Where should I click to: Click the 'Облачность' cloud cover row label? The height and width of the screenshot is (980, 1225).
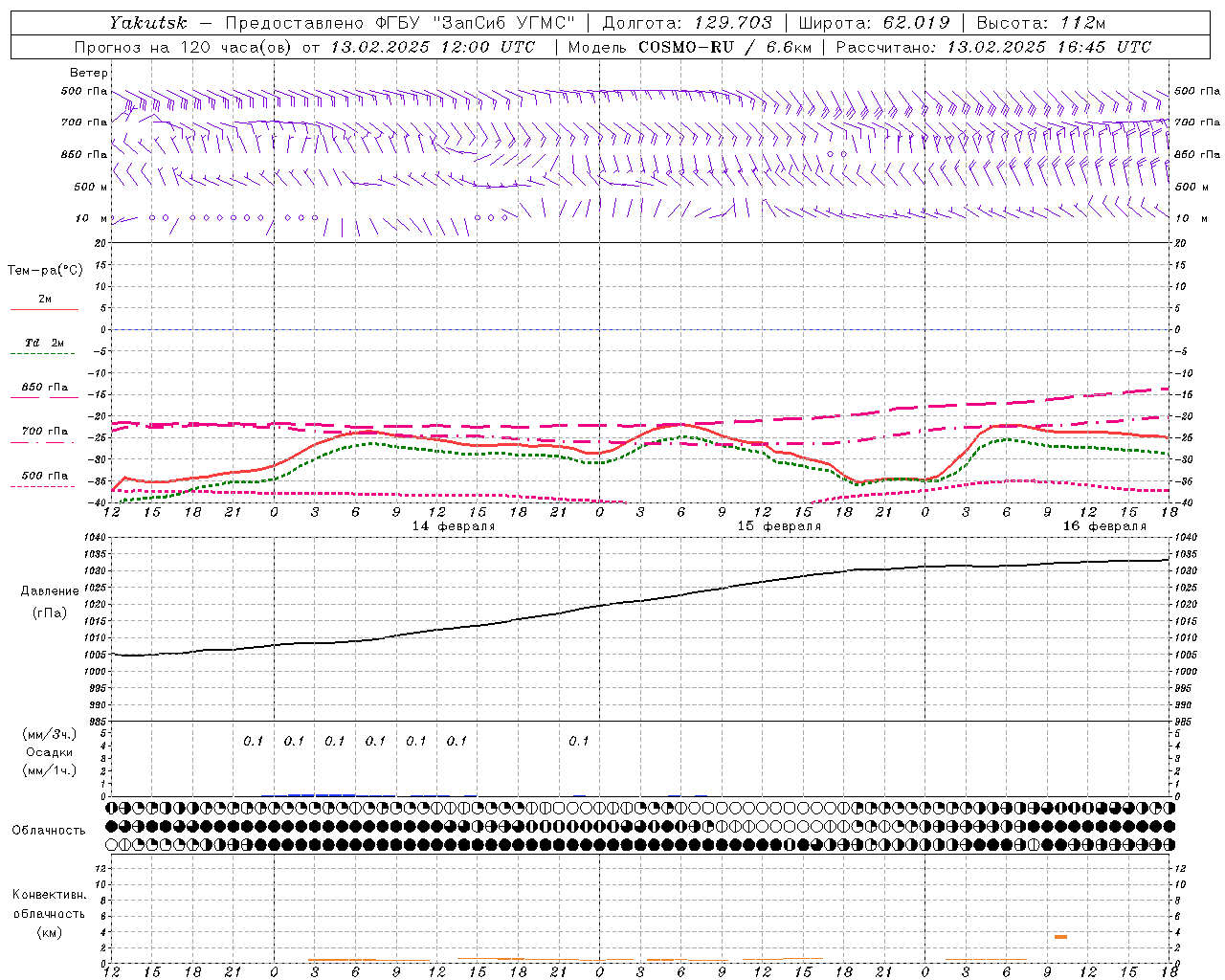(x=49, y=830)
